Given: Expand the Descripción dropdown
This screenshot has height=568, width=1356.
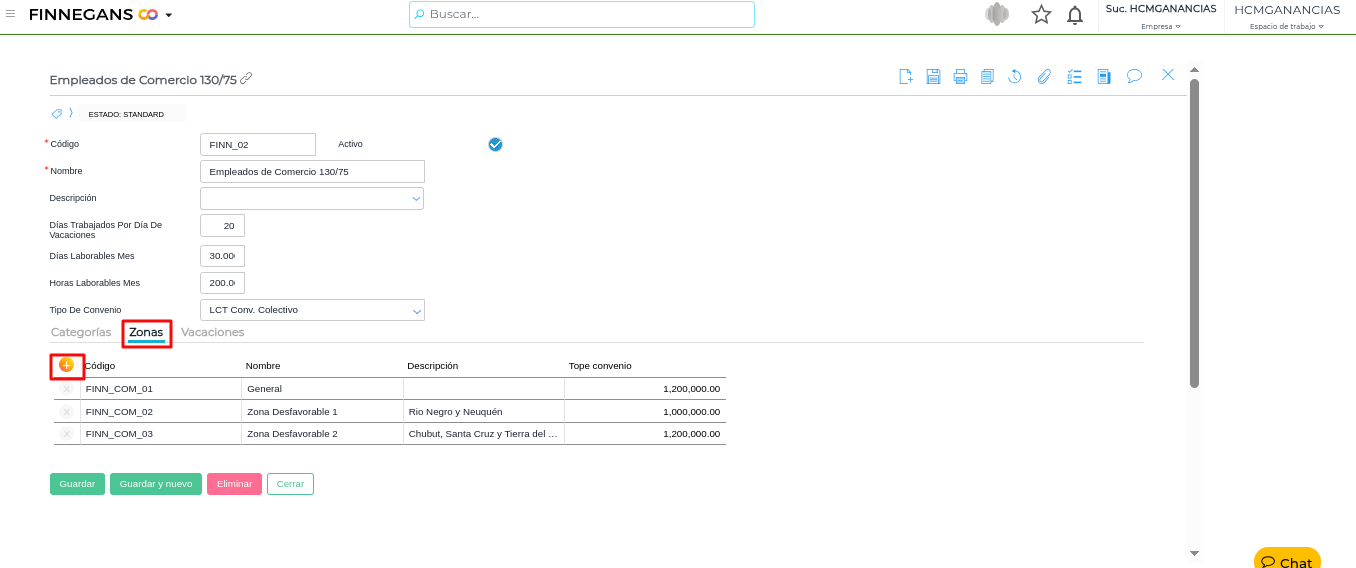Looking at the screenshot, I should (416, 199).
